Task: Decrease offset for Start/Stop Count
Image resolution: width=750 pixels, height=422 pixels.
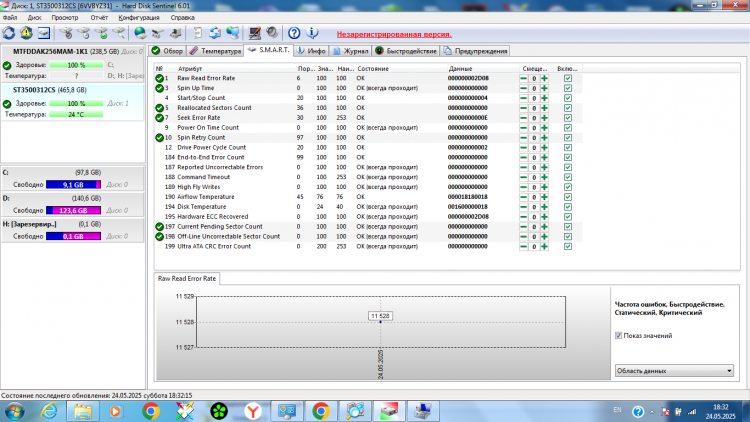Action: point(524,98)
